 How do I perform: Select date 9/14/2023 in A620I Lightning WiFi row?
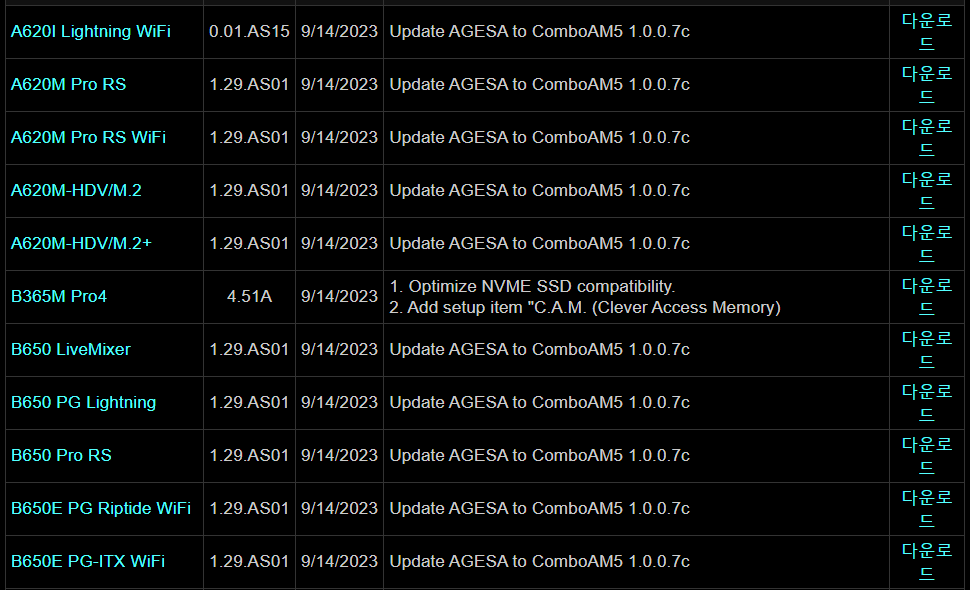pos(340,32)
